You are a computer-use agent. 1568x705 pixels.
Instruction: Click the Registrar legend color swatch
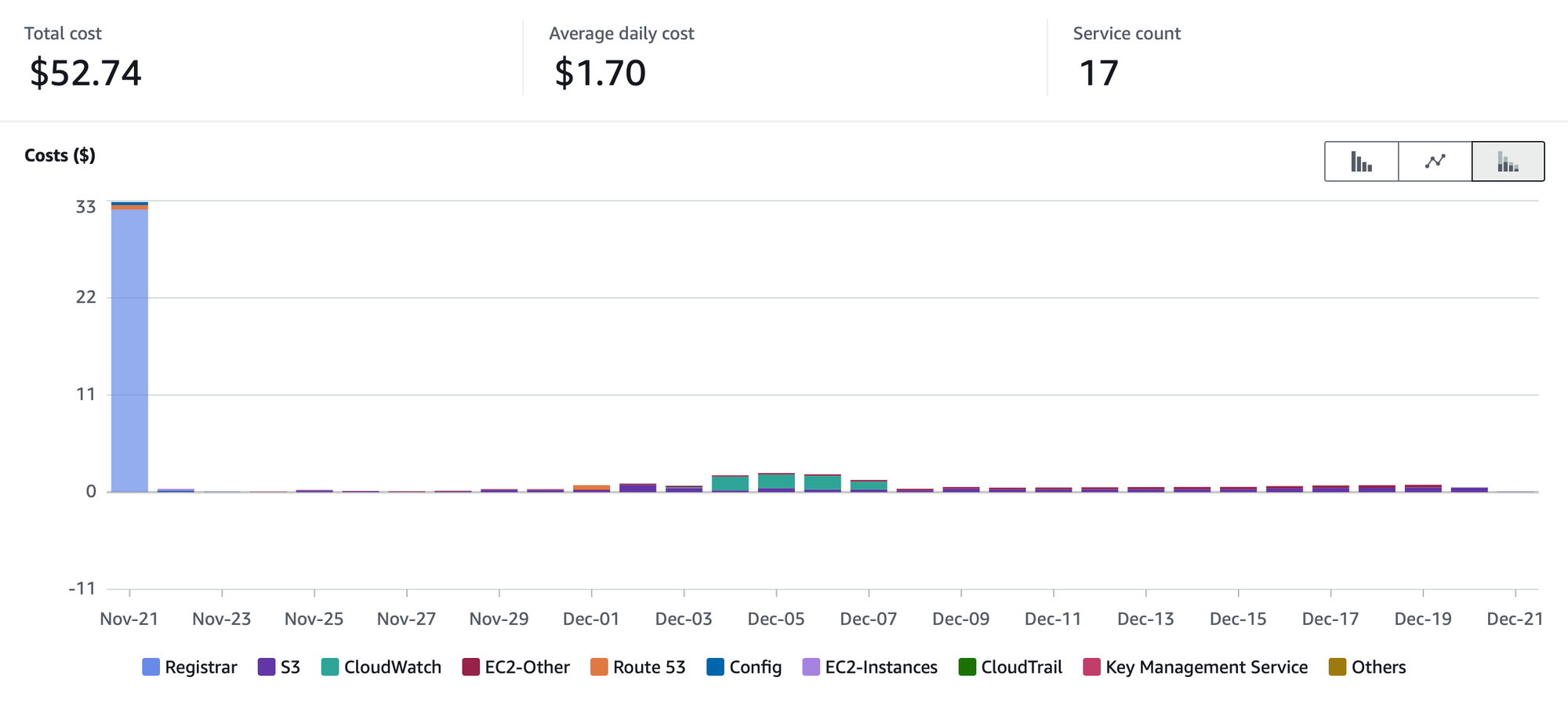tap(151, 667)
